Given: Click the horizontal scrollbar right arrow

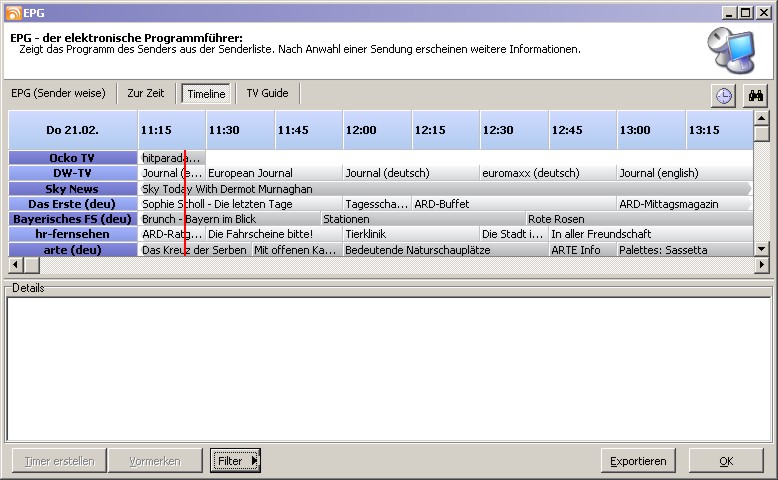Looking at the screenshot, I should [x=761, y=265].
